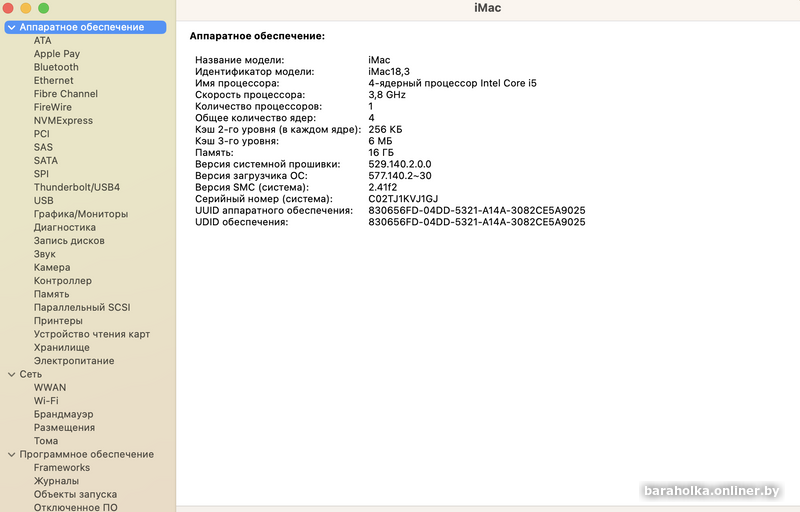
Task: Select Диагностика in the sidebar
Action: coord(64,227)
